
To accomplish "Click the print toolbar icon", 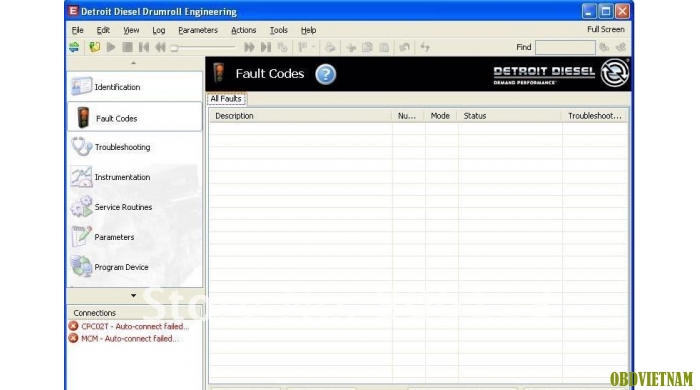I will click(330, 47).
